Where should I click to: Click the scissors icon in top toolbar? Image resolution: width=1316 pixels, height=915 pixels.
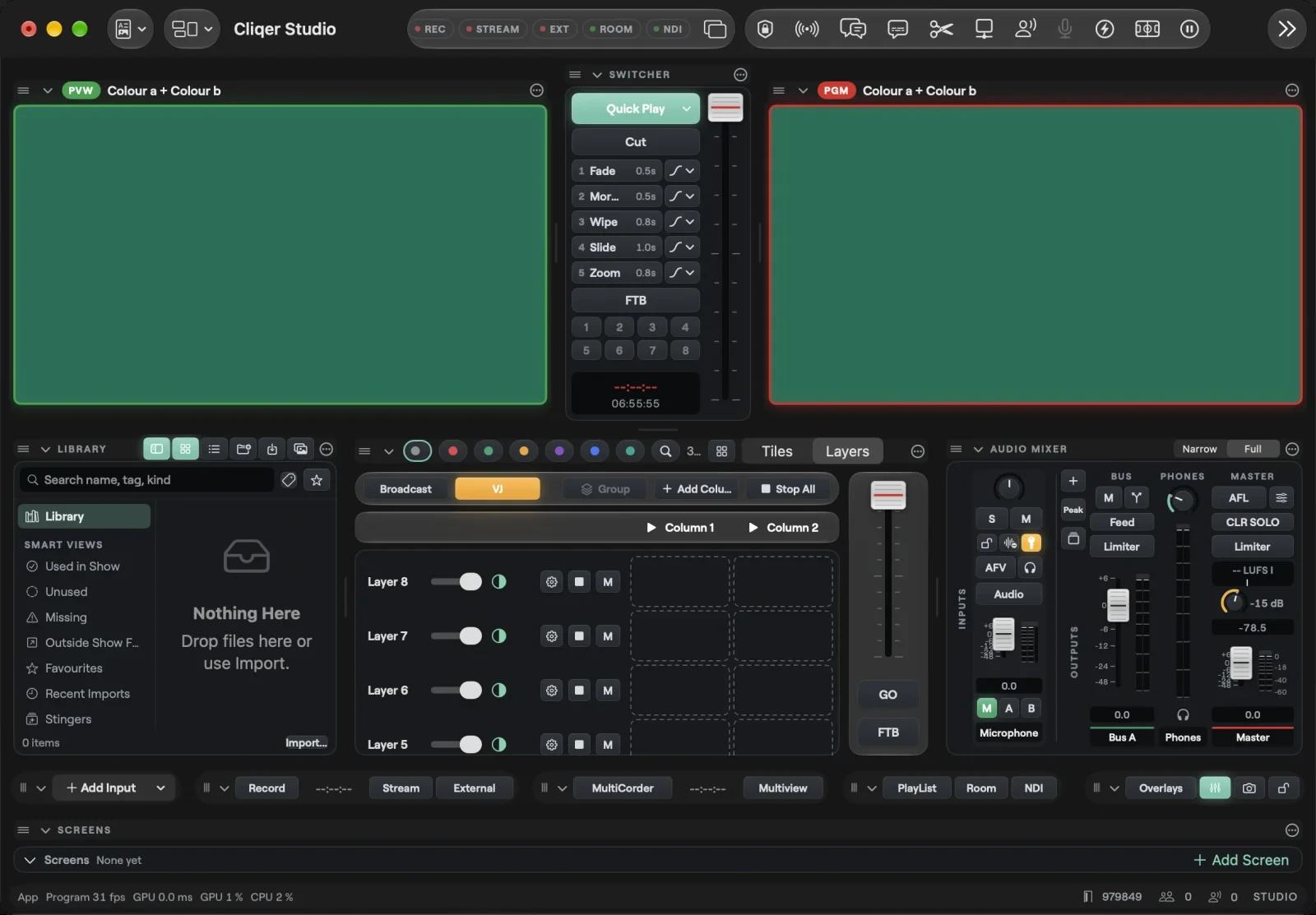tap(941, 29)
